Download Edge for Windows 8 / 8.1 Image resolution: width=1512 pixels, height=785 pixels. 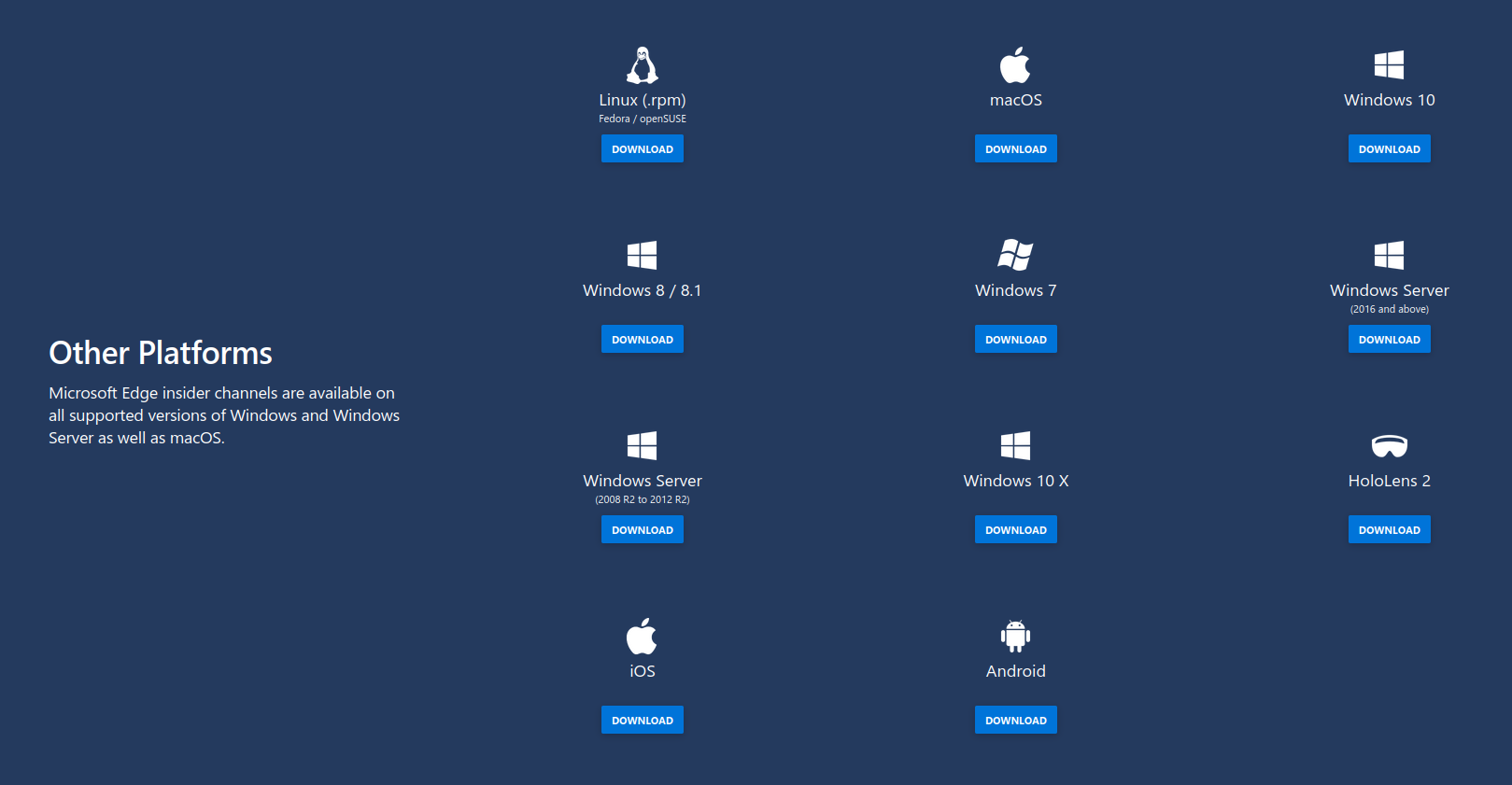click(643, 339)
